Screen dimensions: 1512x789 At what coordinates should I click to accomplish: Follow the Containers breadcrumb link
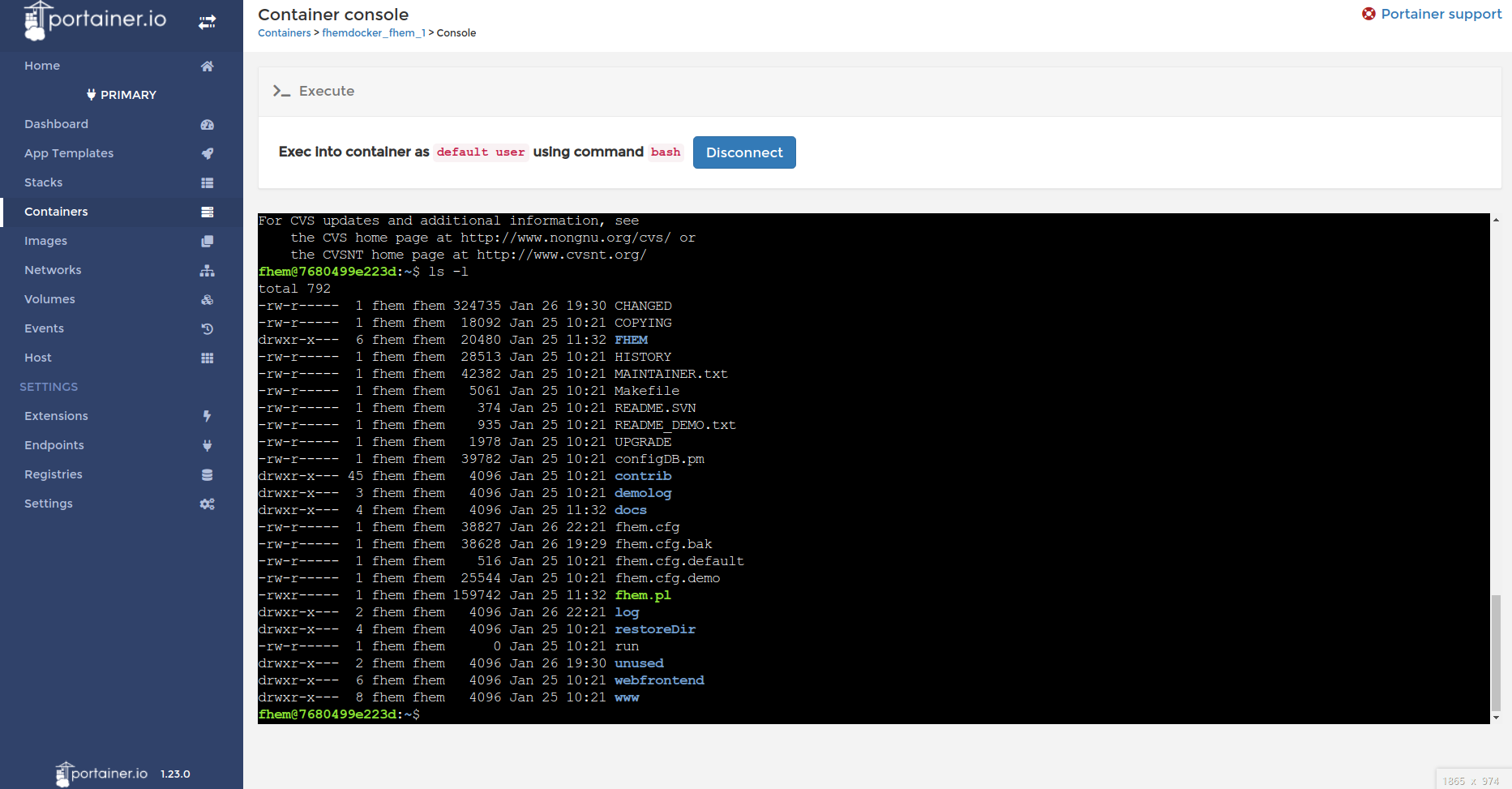[284, 33]
